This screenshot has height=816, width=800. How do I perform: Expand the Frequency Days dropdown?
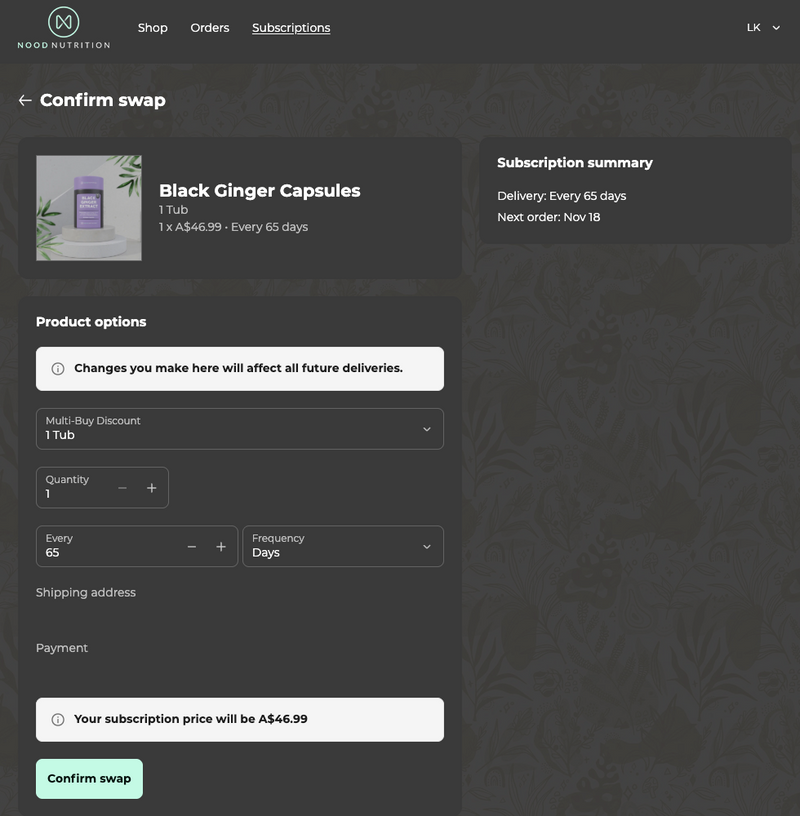343,547
